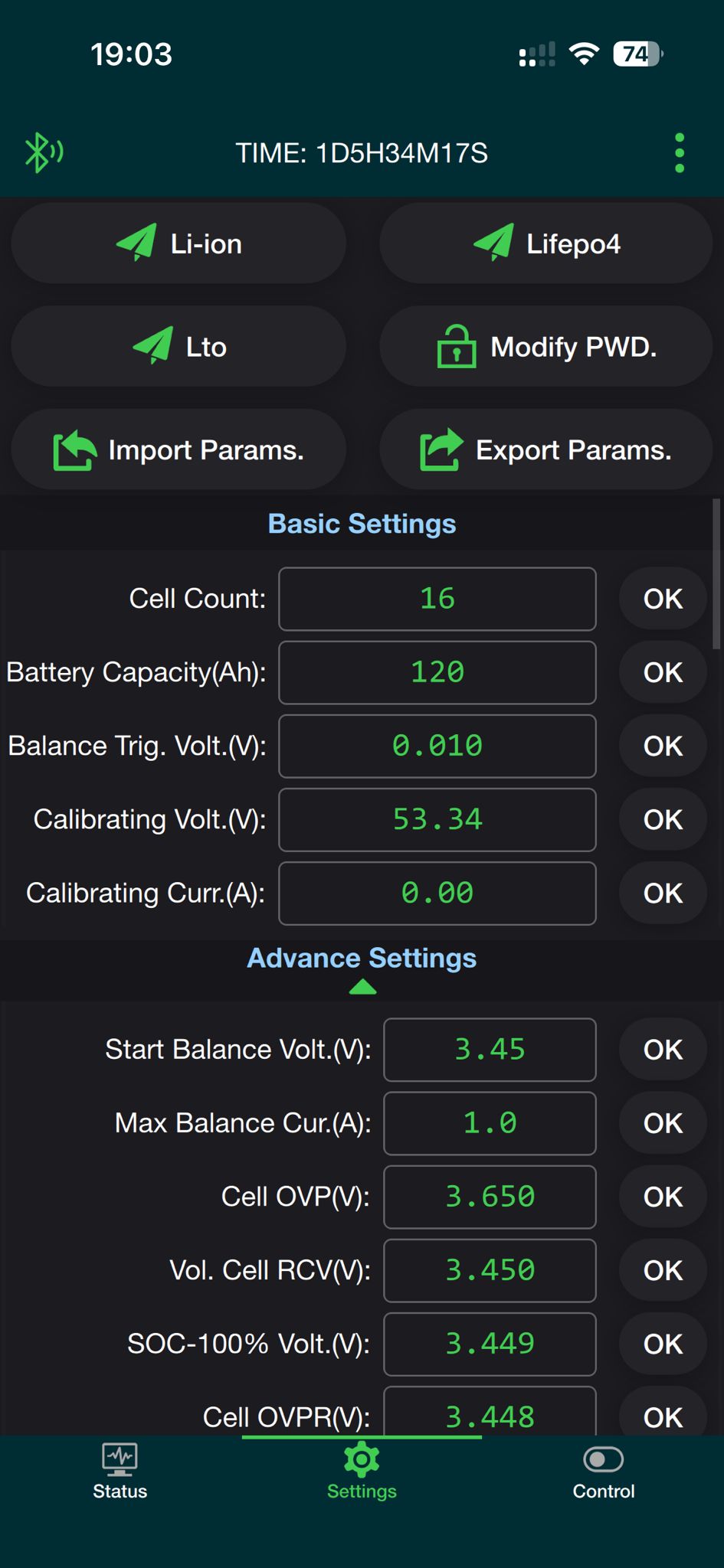This screenshot has width=724, height=1568.
Task: Tap the Lto paper plane icon
Action: 152,346
